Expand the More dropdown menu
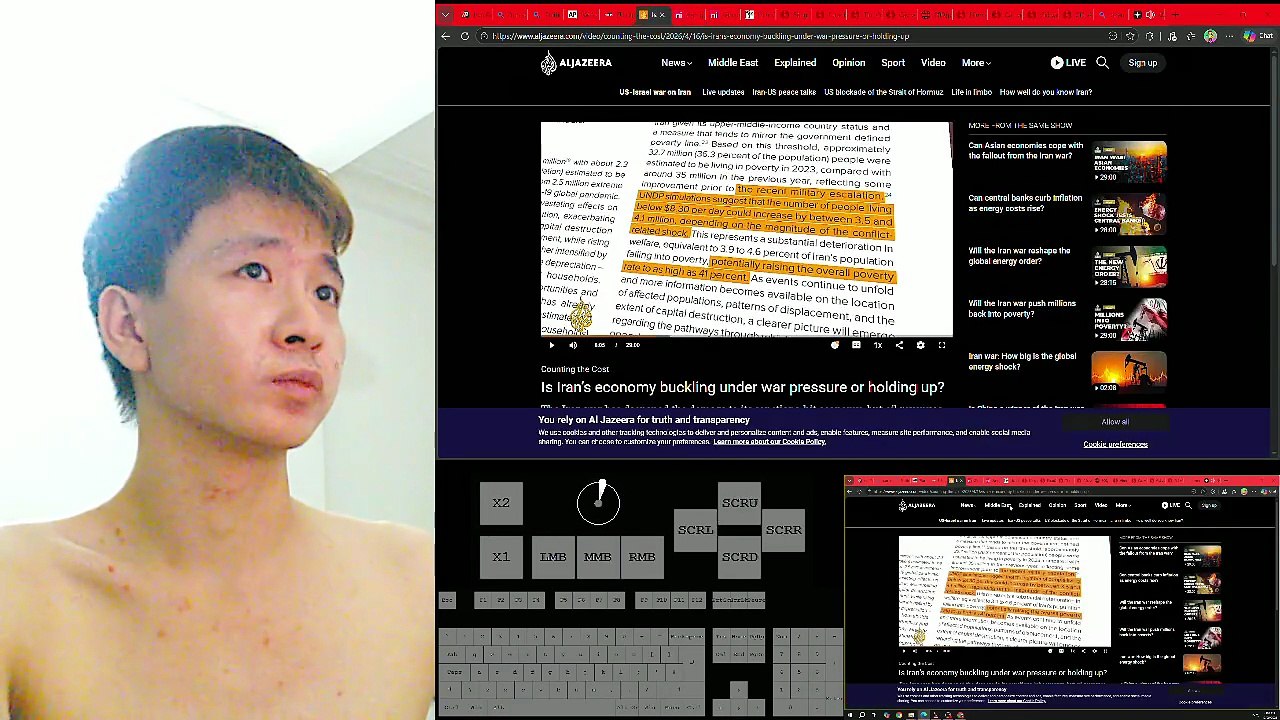This screenshot has height=720, width=1280. (x=976, y=63)
